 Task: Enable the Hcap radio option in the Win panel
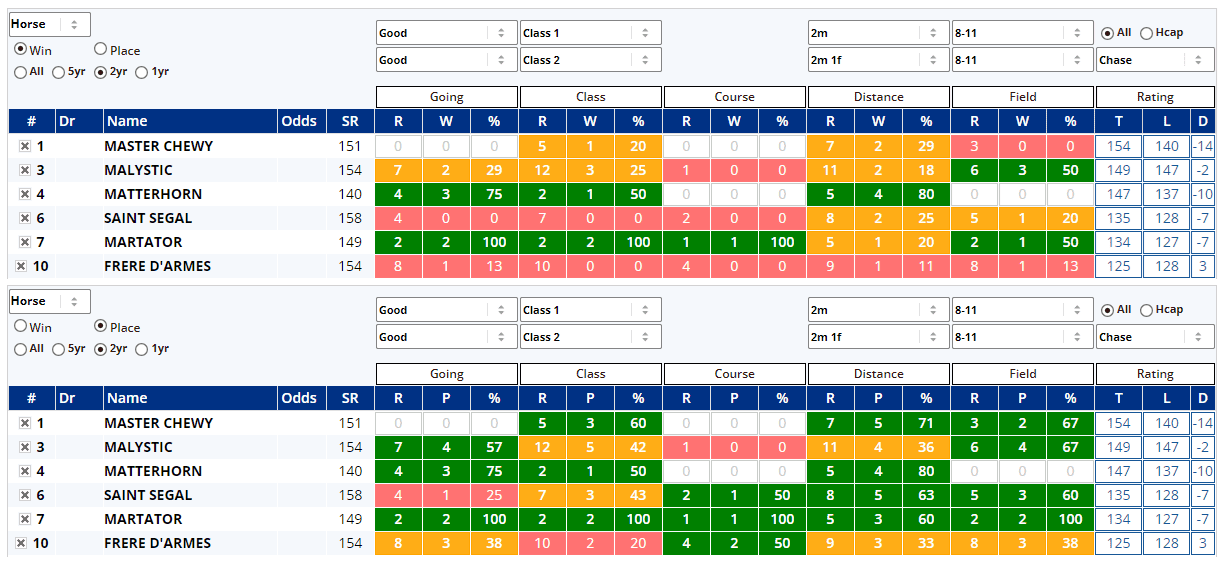click(x=1146, y=33)
